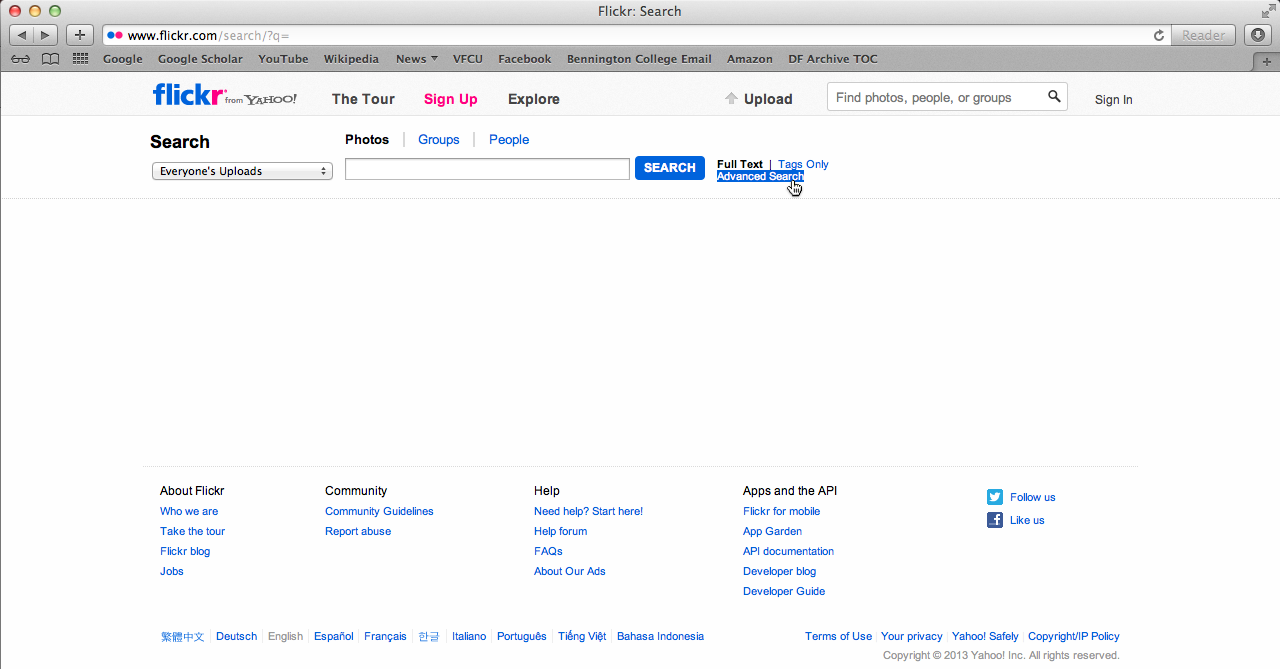Switch to the Groups search tab
Image resolution: width=1280 pixels, height=669 pixels.
438,140
